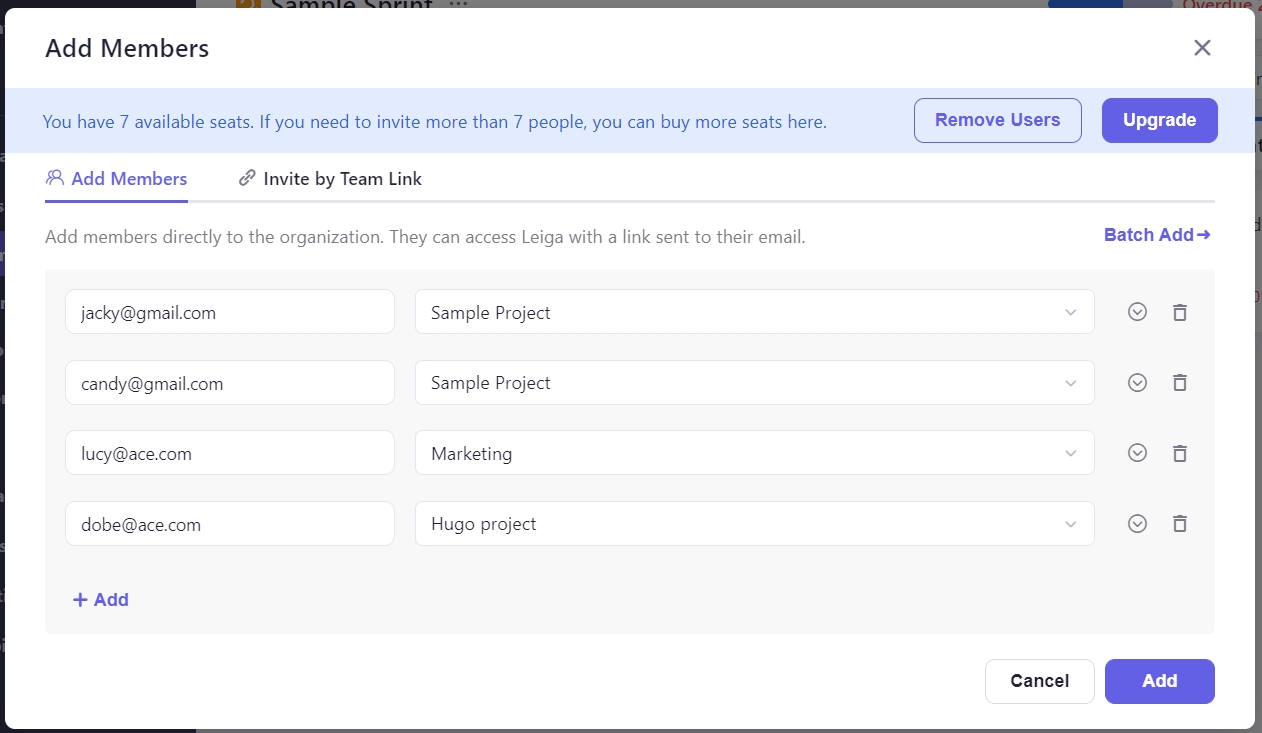1262x733 pixels.
Task: Click circled chevron icon beside lucy@ace.com Marketing
Action: (x=1137, y=453)
